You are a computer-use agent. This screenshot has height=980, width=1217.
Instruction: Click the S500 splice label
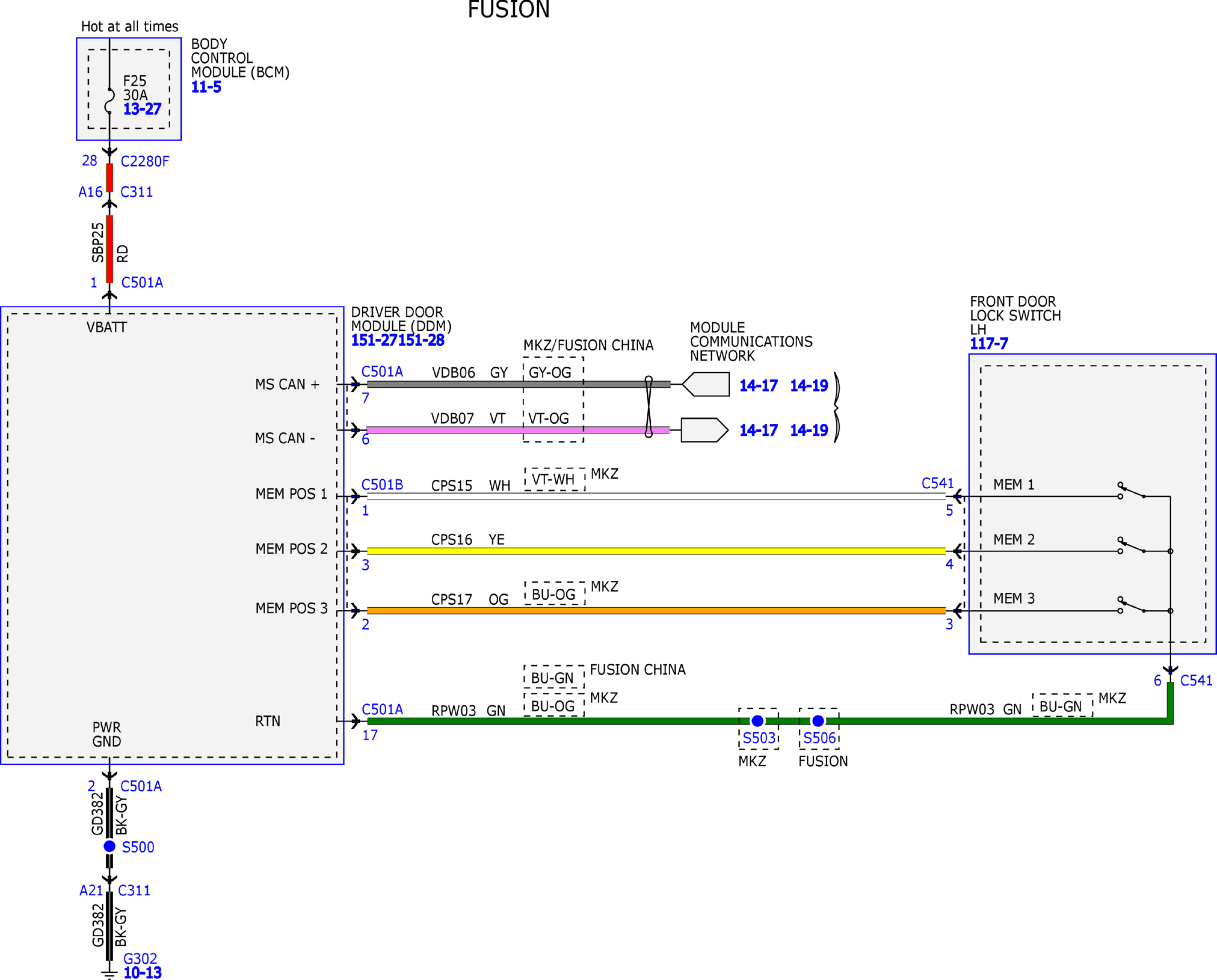[138, 847]
